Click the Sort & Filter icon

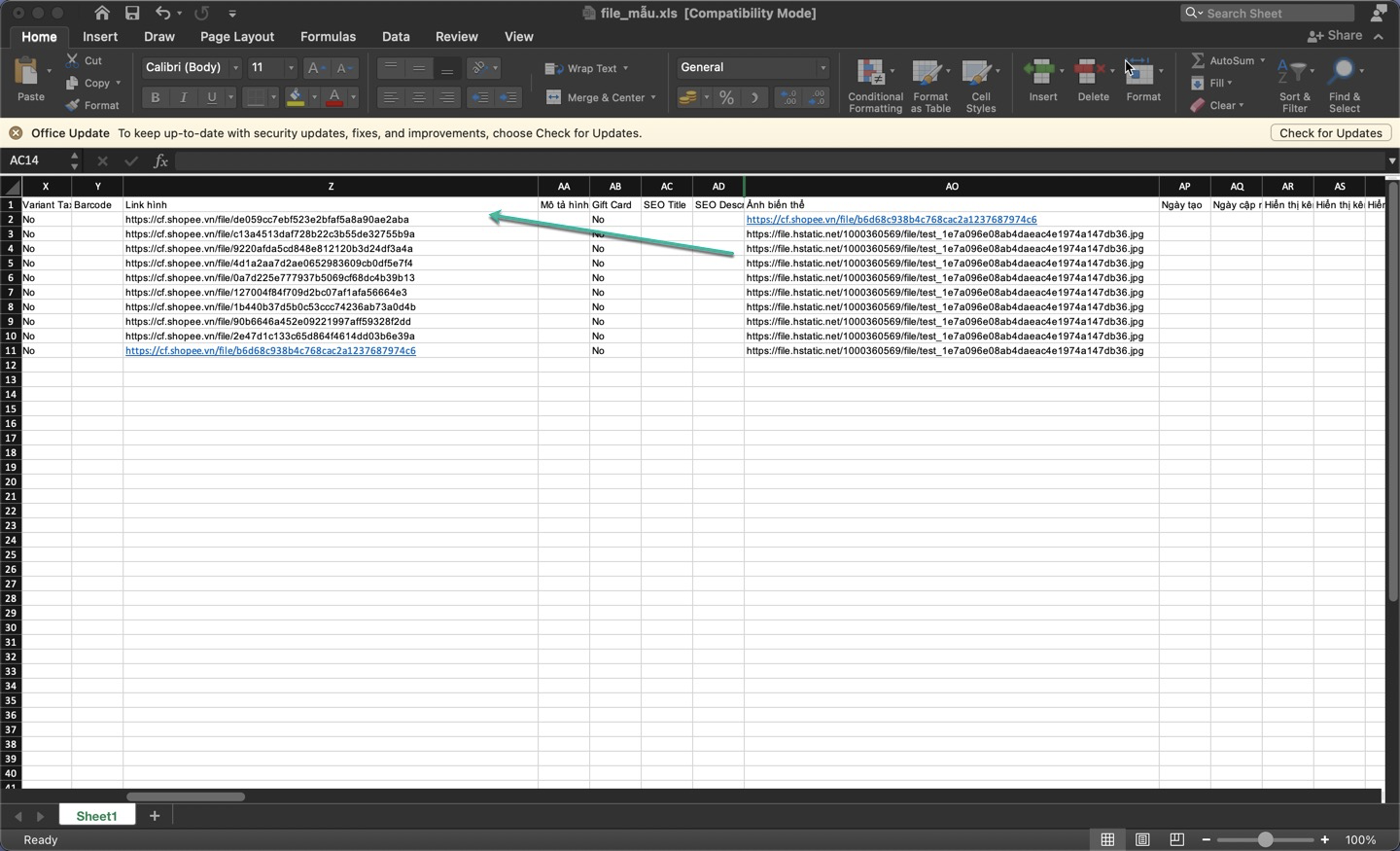1294,85
